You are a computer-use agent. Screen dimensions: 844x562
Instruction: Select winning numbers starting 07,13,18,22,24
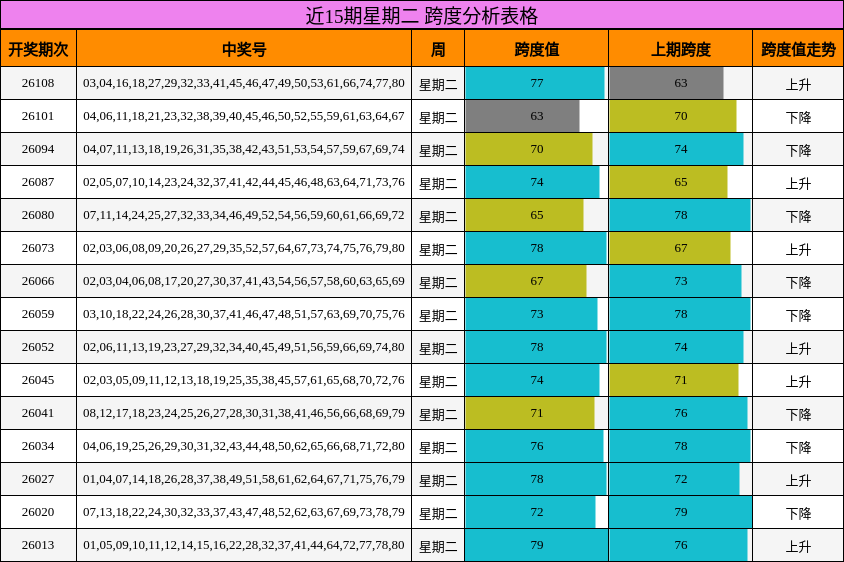click(244, 512)
